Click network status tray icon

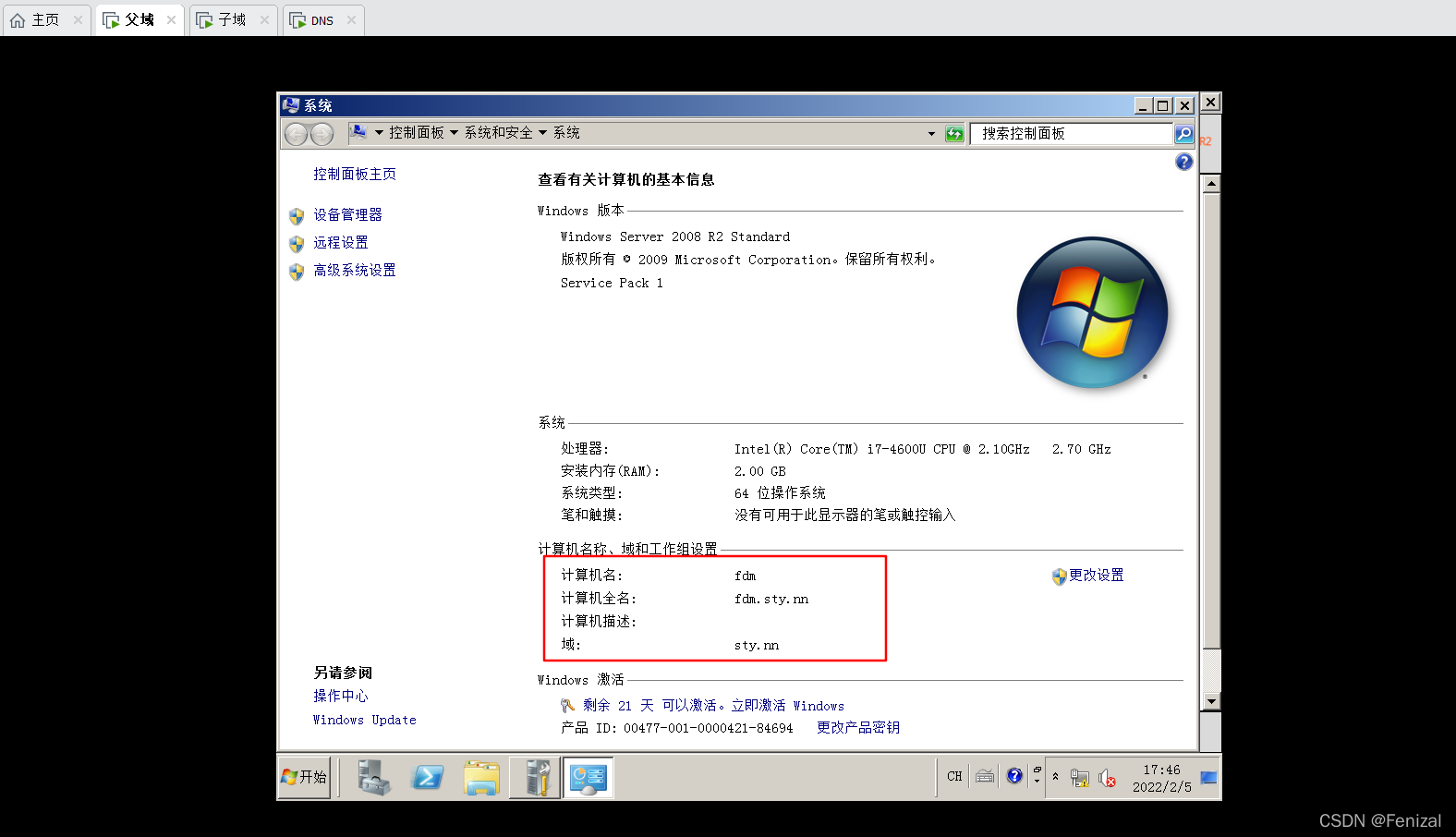[x=1079, y=779]
